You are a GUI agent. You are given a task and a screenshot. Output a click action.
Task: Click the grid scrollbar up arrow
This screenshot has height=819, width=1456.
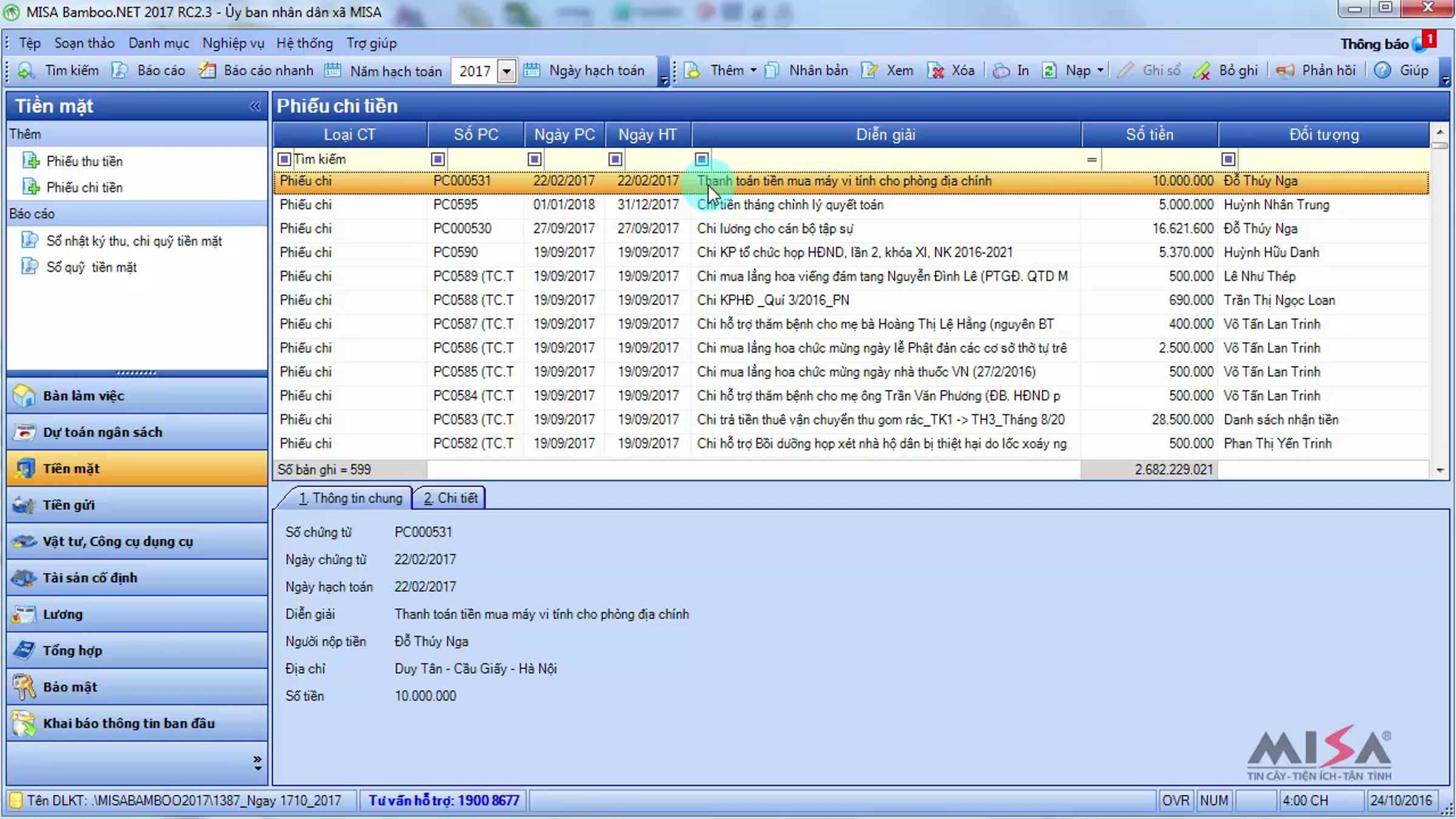[1440, 131]
